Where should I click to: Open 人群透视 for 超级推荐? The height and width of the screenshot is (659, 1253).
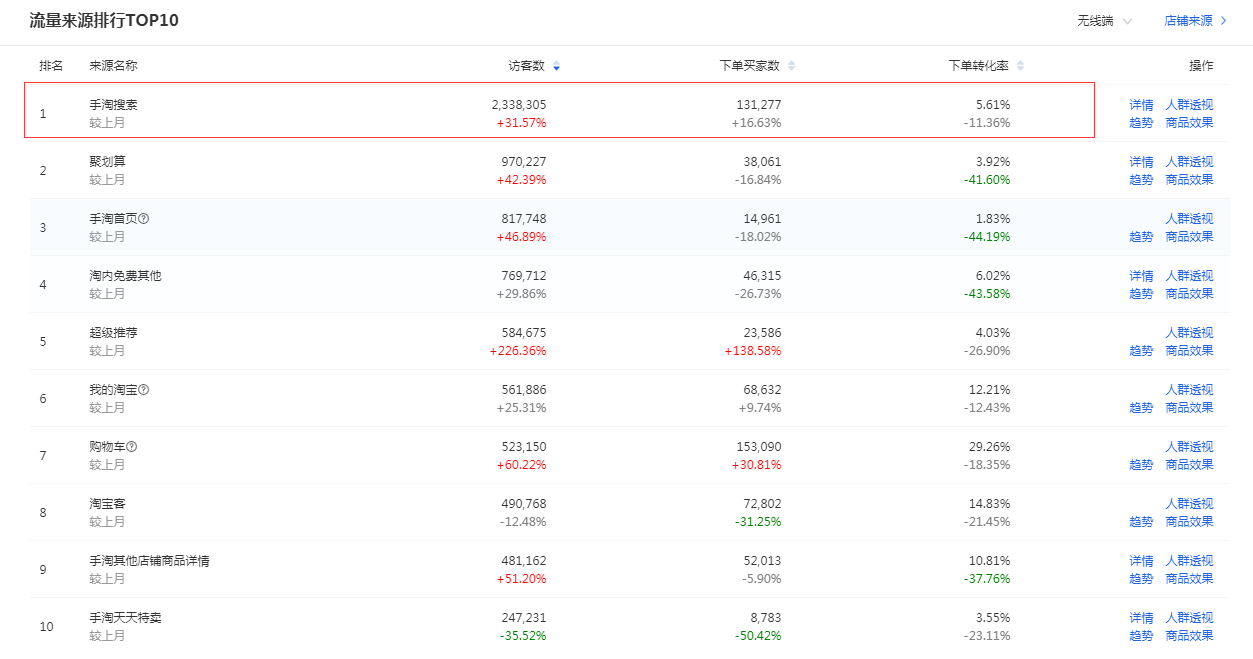click(x=1189, y=332)
